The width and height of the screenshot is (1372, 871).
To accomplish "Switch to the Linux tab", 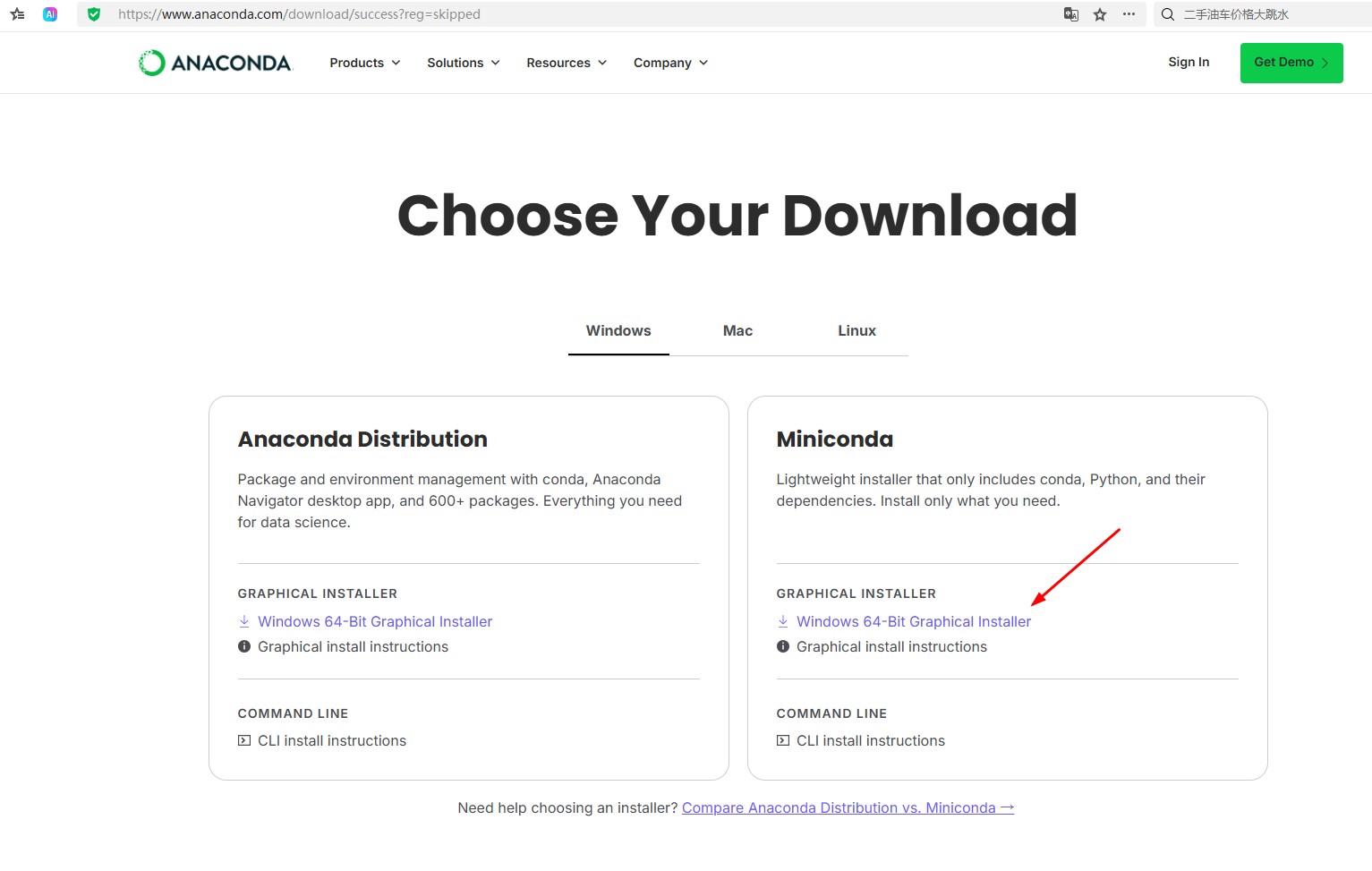I will click(856, 330).
